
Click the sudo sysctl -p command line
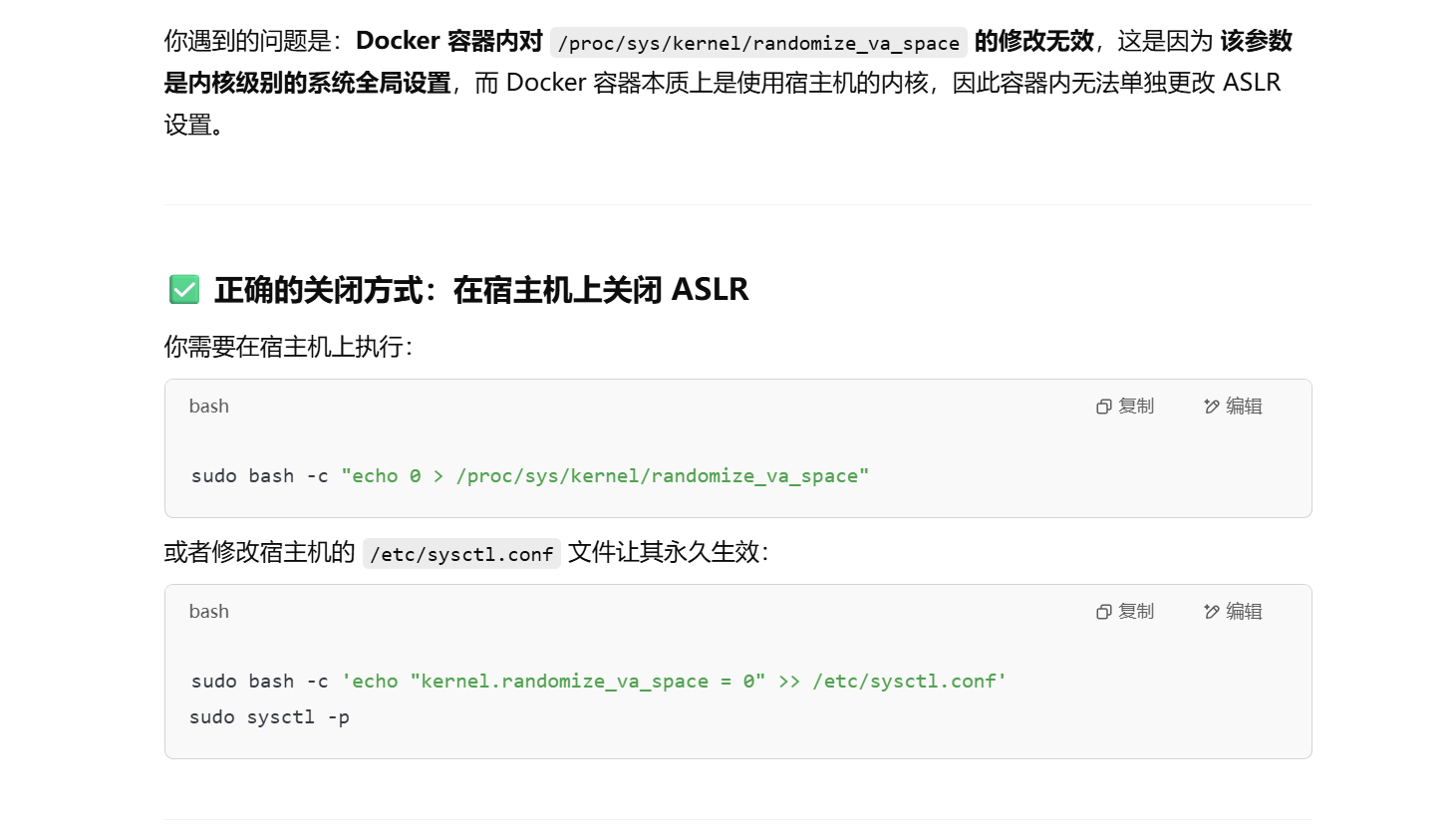coord(270,717)
